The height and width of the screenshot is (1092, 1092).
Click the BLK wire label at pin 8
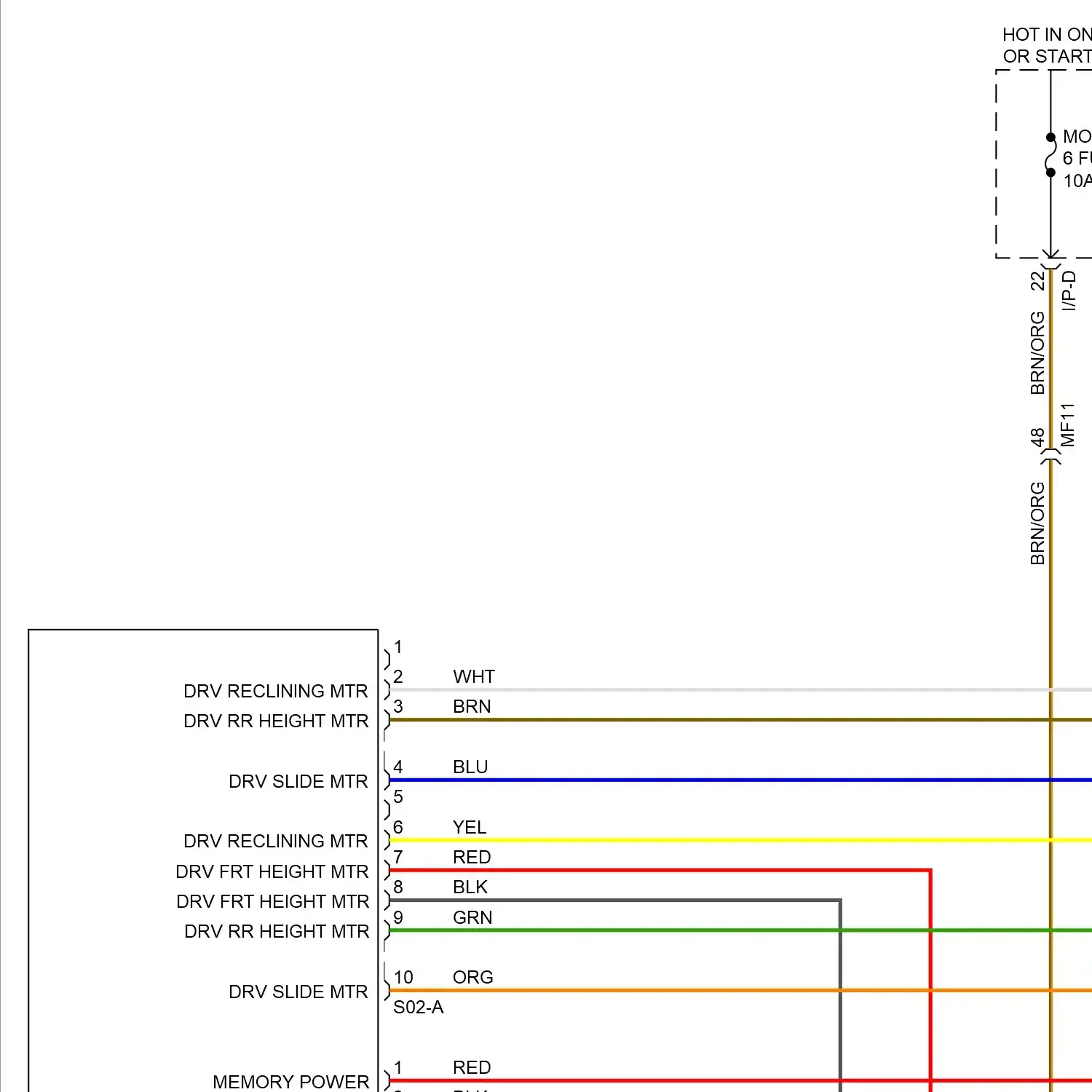[470, 887]
